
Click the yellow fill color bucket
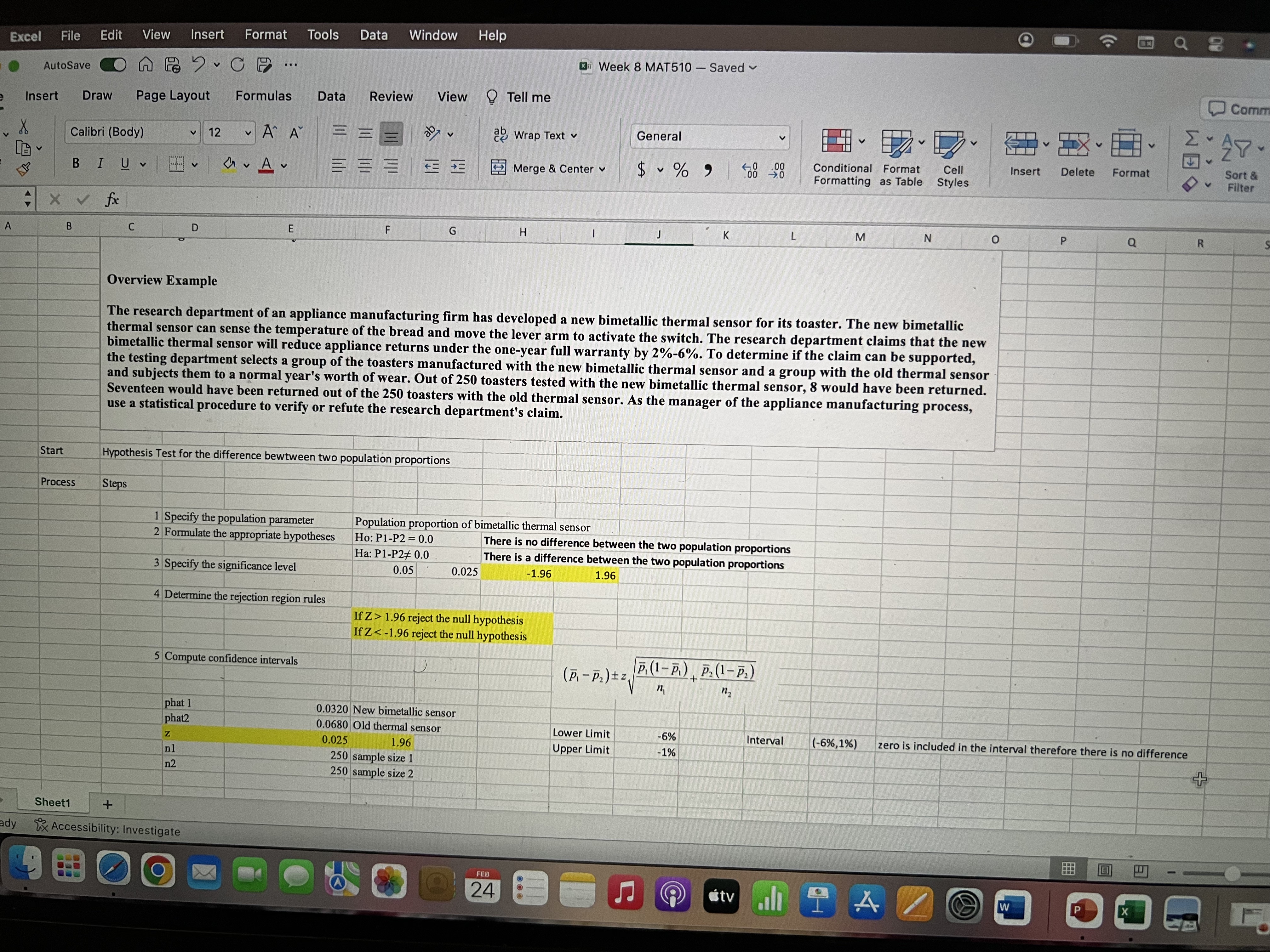(x=229, y=165)
